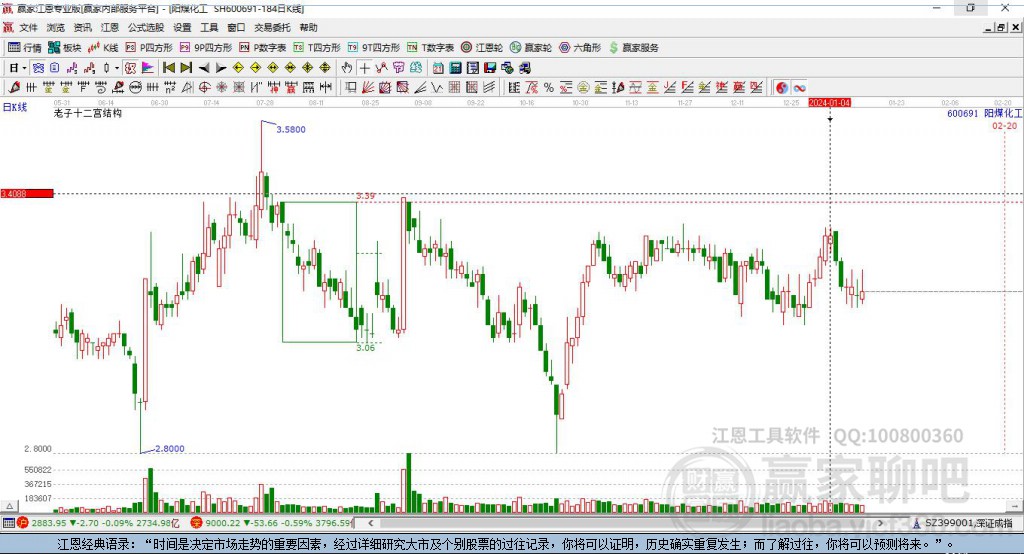Toggle the purple flag gradient icon

[148, 68]
